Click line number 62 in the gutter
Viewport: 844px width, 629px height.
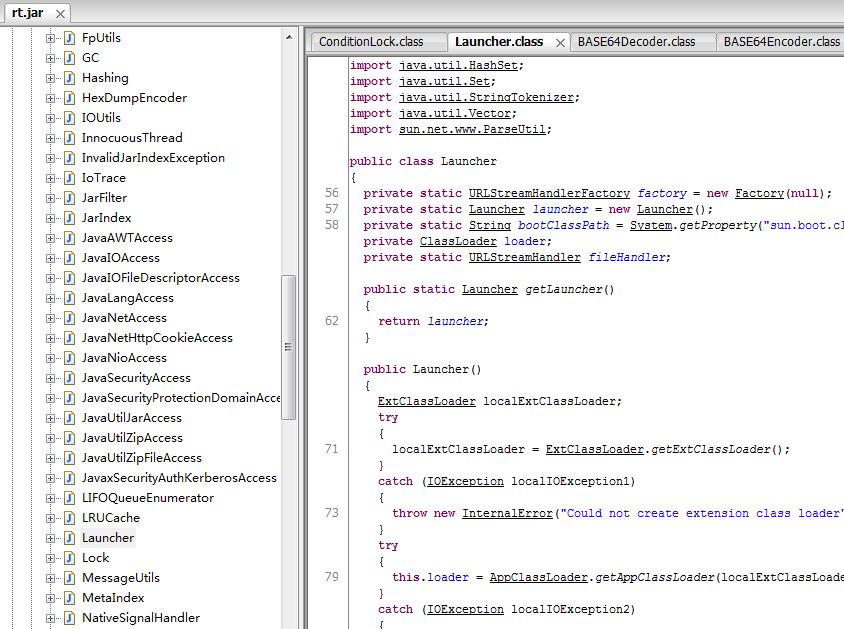pos(332,321)
